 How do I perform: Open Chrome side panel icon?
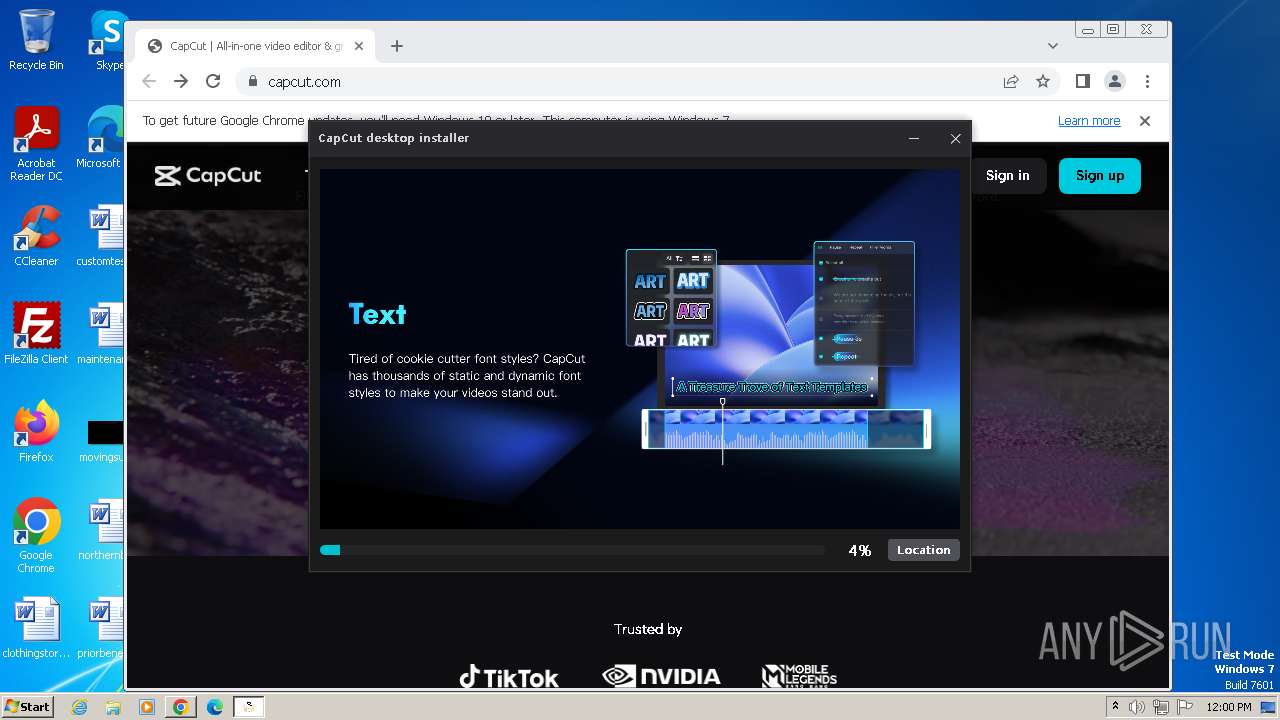tap(1083, 81)
